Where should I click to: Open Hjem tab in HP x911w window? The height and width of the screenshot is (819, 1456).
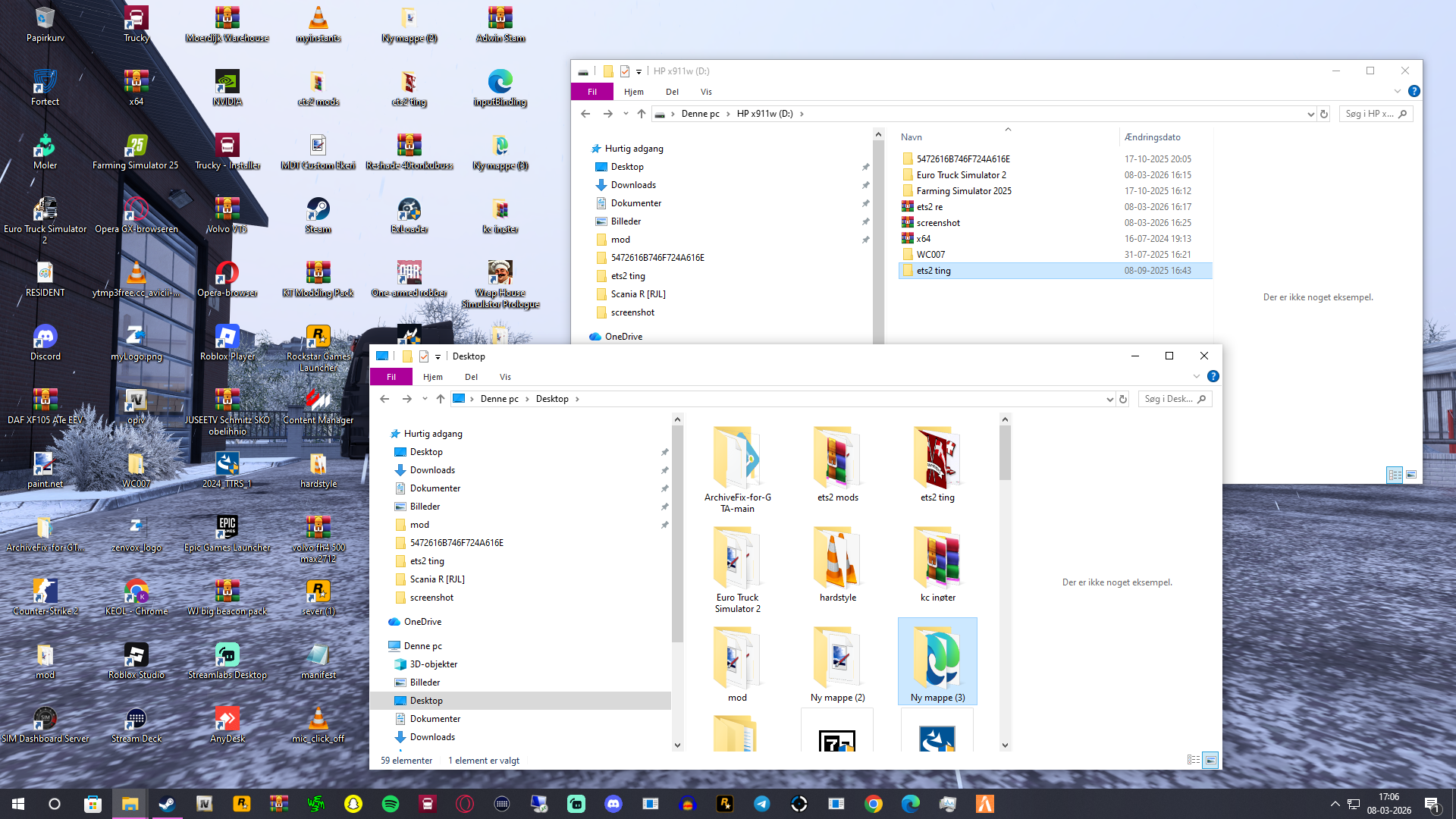coord(633,92)
